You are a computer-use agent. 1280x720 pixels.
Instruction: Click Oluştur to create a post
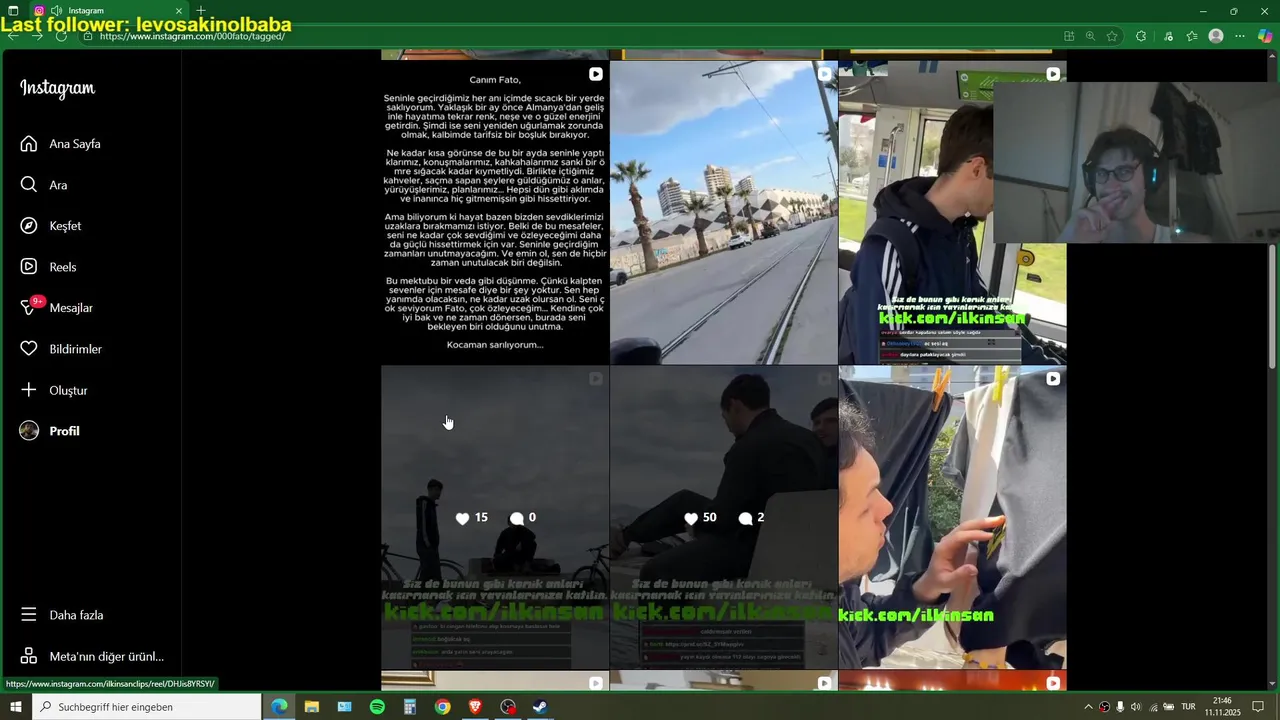click(x=54, y=390)
